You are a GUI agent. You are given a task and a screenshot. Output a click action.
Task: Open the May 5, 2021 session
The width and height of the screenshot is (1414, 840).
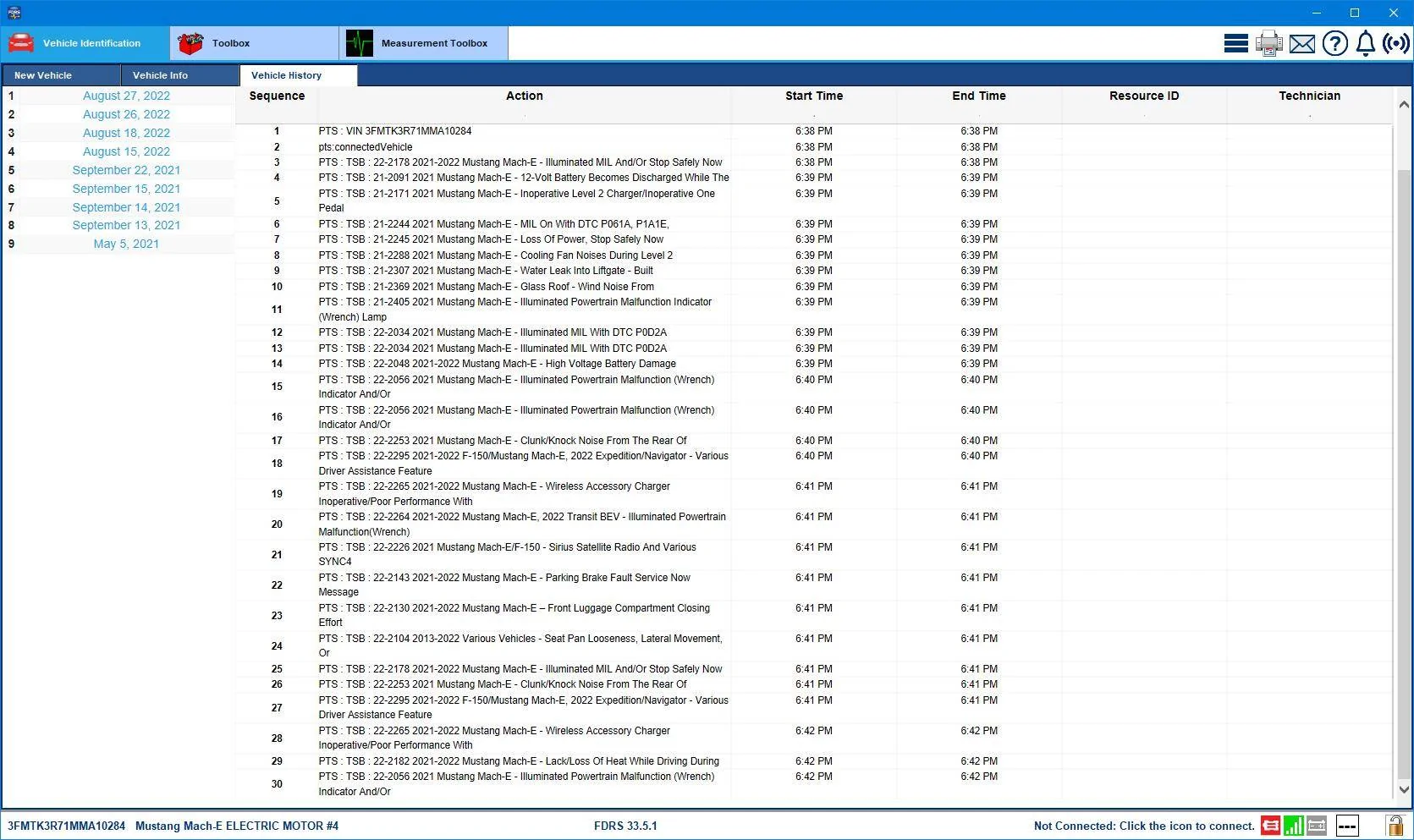(x=126, y=244)
